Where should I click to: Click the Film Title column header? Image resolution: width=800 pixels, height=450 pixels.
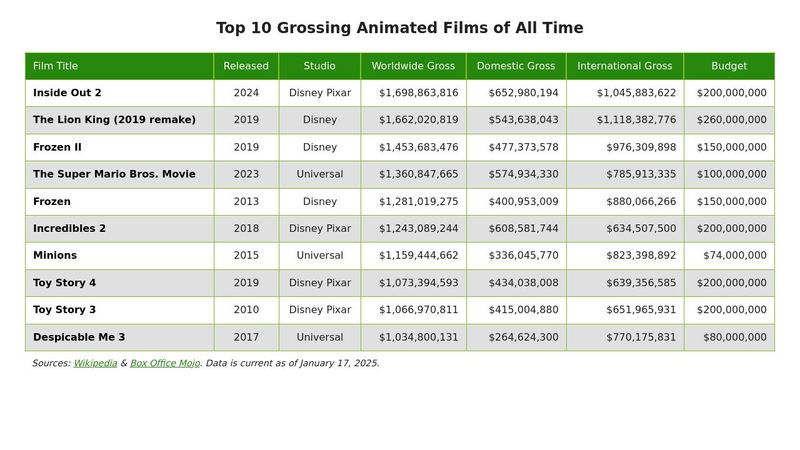(x=55, y=66)
